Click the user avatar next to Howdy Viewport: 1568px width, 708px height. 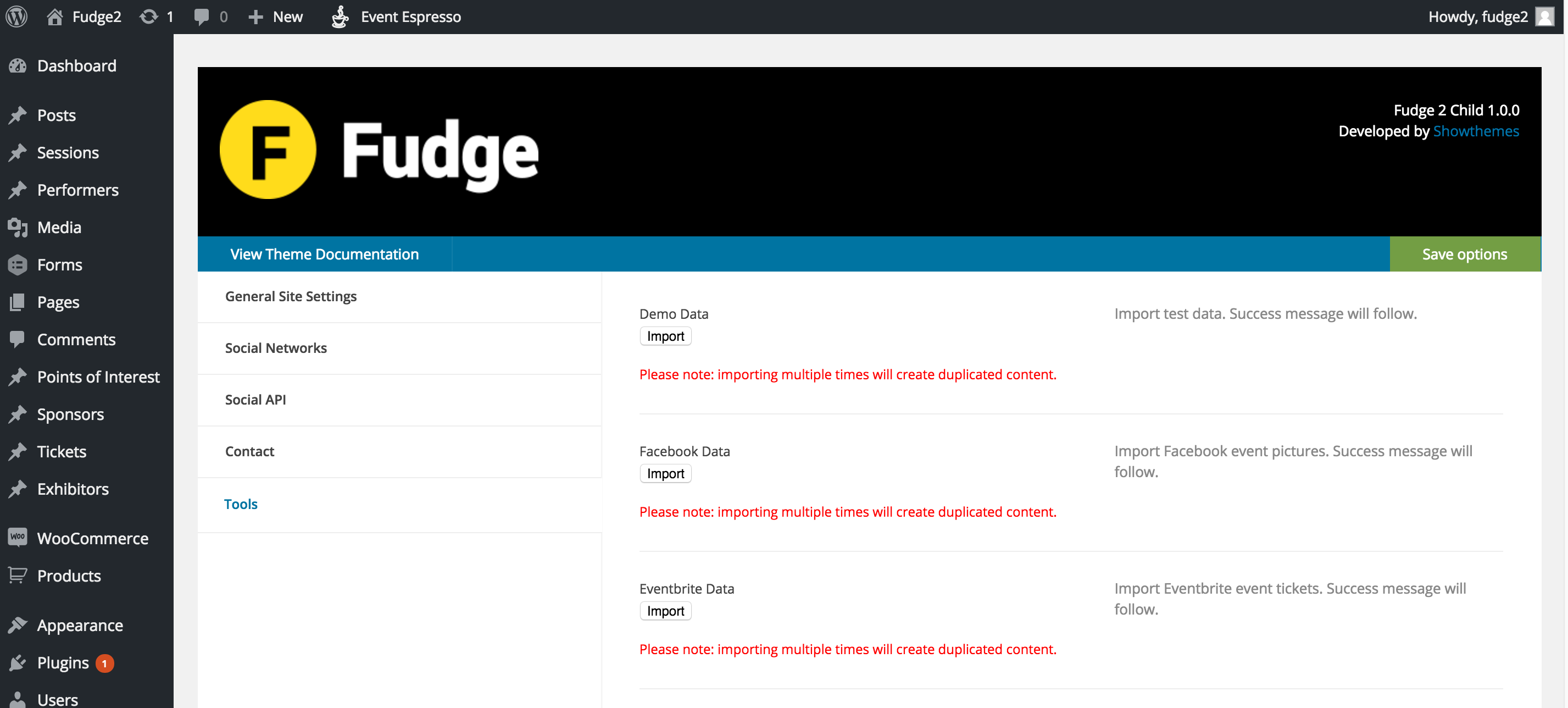coord(1544,16)
